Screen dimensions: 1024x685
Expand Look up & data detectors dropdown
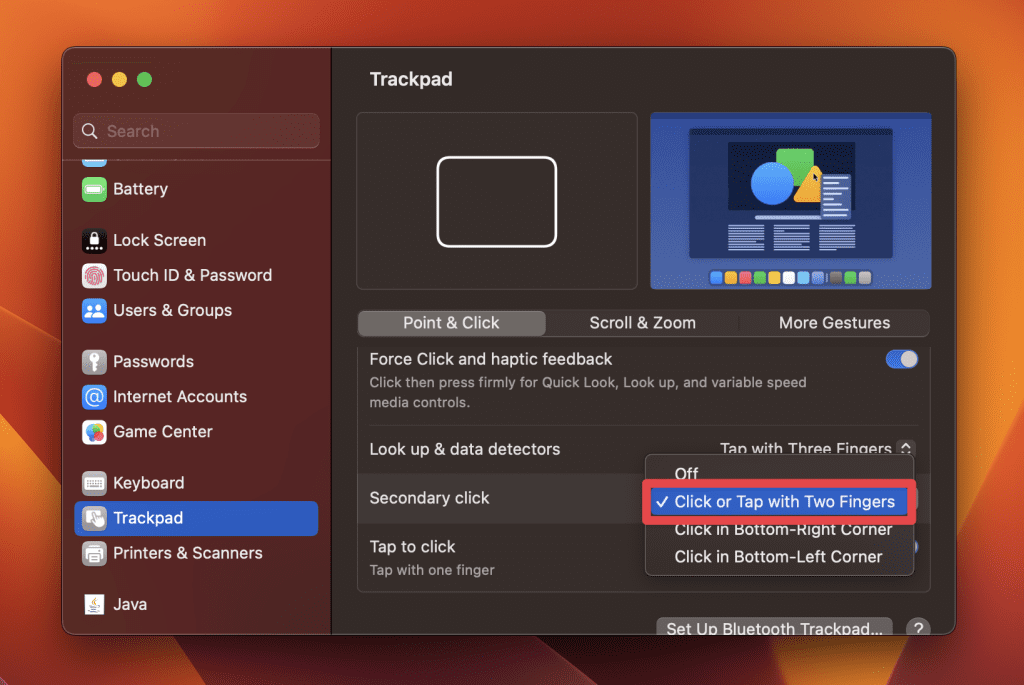(905, 449)
